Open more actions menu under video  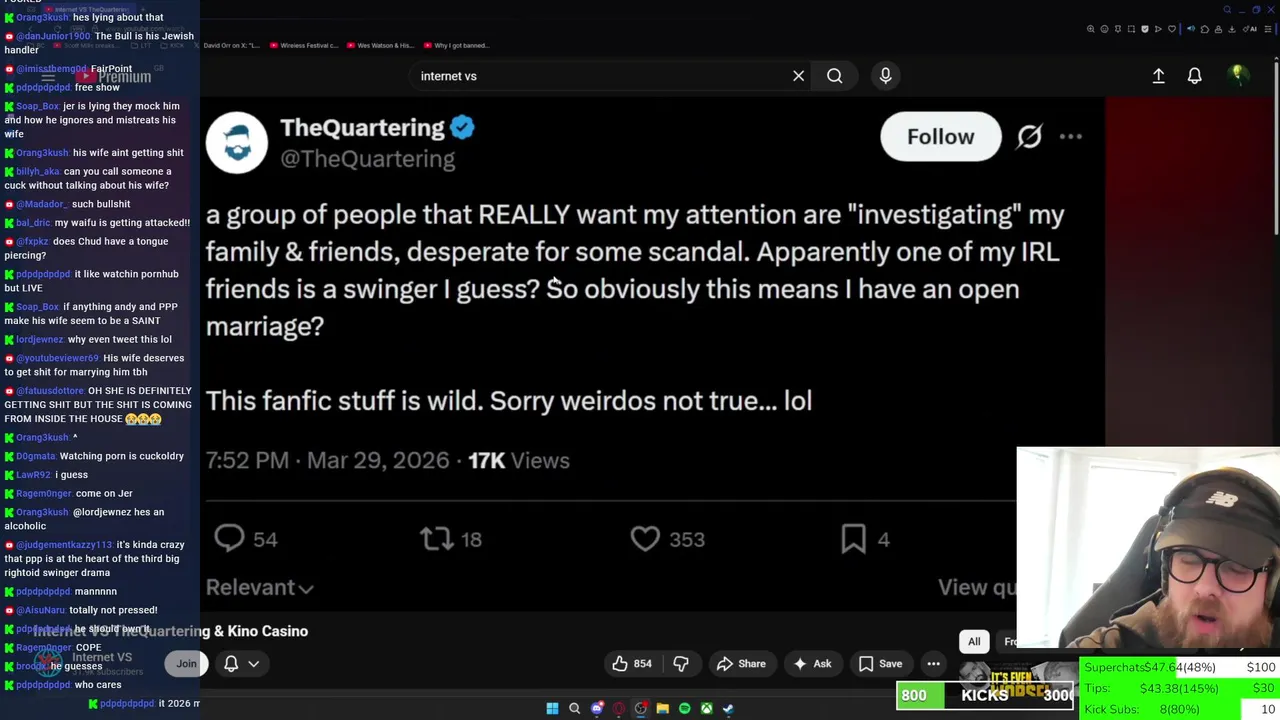coord(933,663)
